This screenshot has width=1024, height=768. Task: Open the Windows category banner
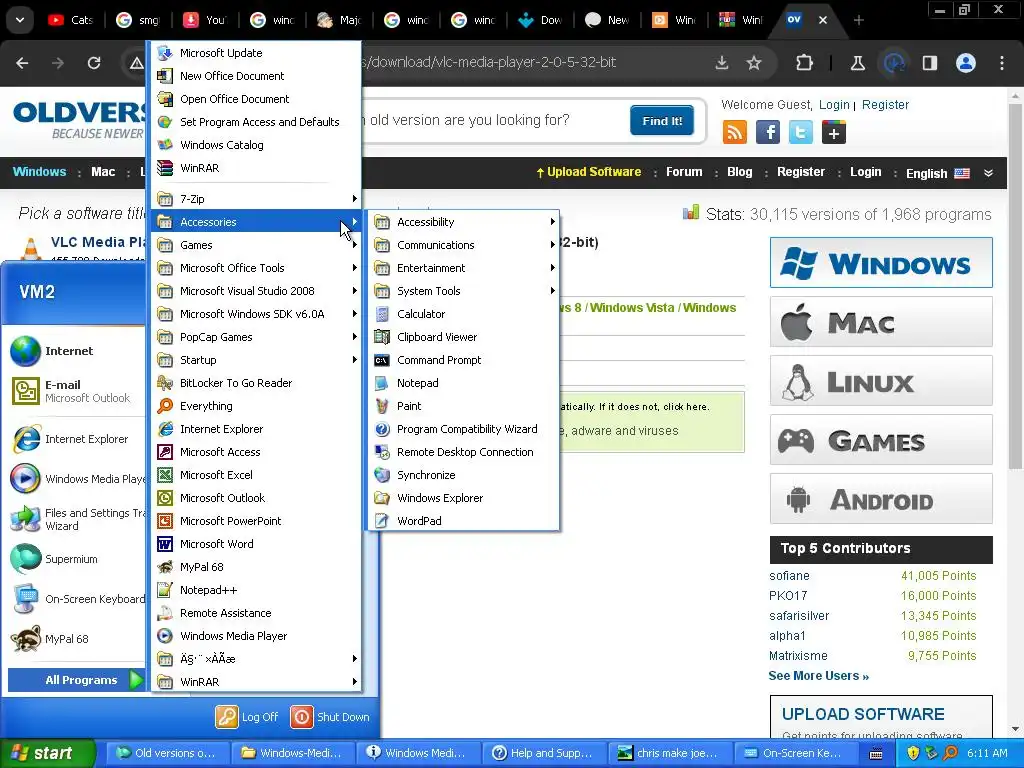point(881,263)
